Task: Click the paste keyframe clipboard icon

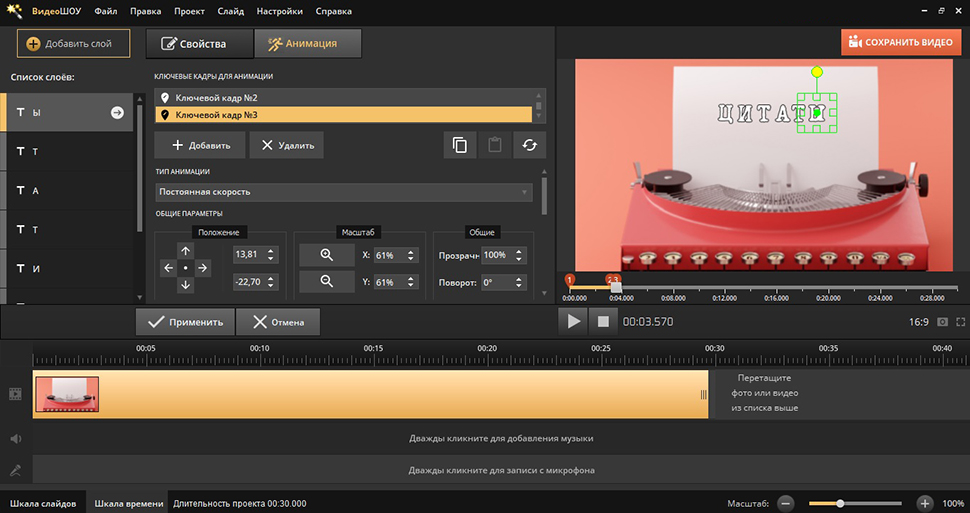Action: point(494,145)
